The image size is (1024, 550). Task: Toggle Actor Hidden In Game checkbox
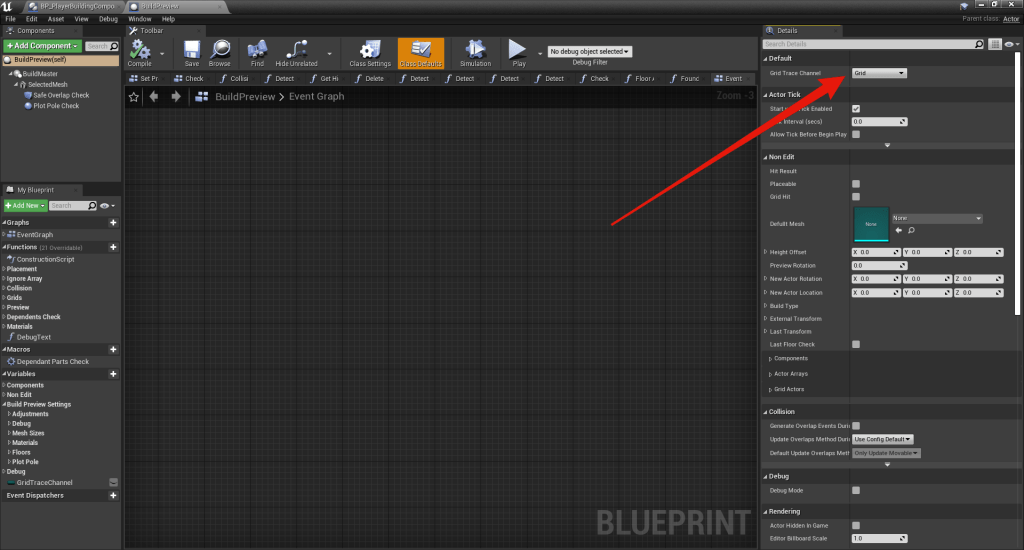(x=856, y=526)
